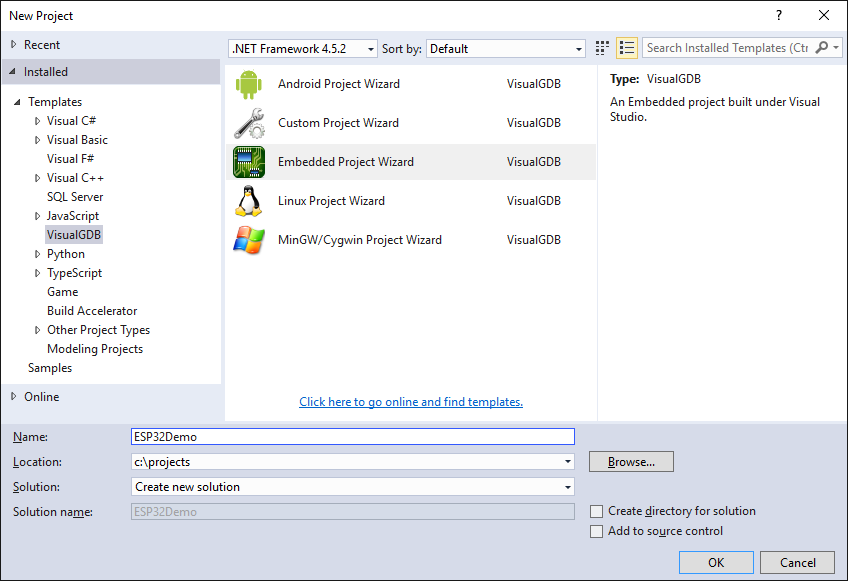Viewport: 848px width, 581px height.
Task: Click VisualGDB type in Linux wizard row
Action: pyautogui.click(x=534, y=201)
